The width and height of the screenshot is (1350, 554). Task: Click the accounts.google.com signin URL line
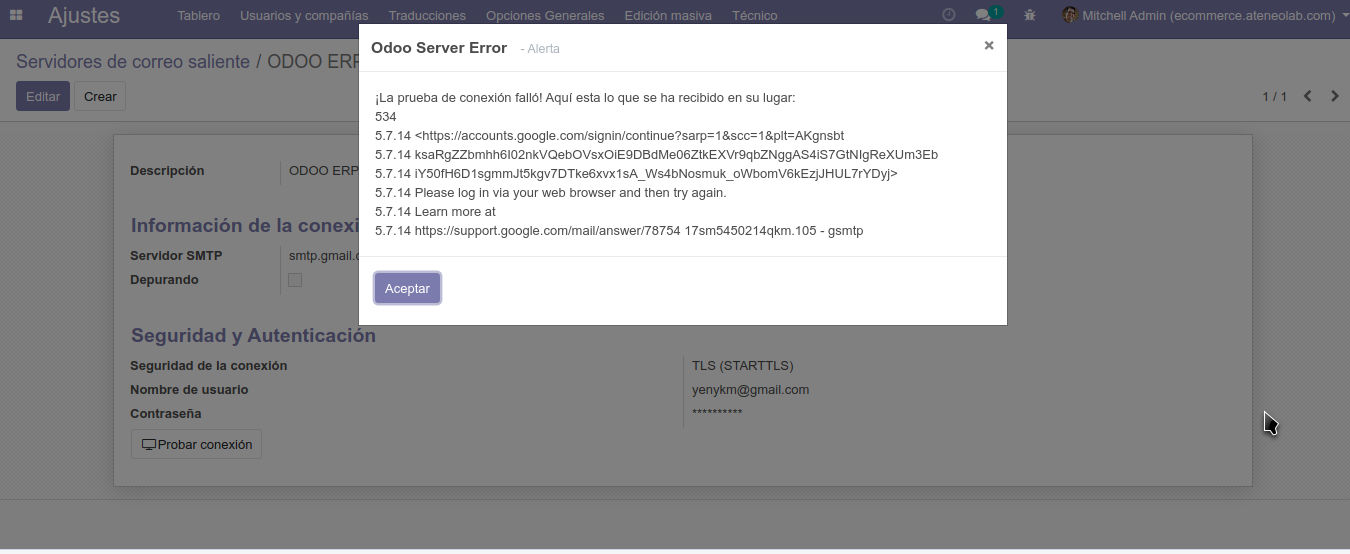pos(610,136)
